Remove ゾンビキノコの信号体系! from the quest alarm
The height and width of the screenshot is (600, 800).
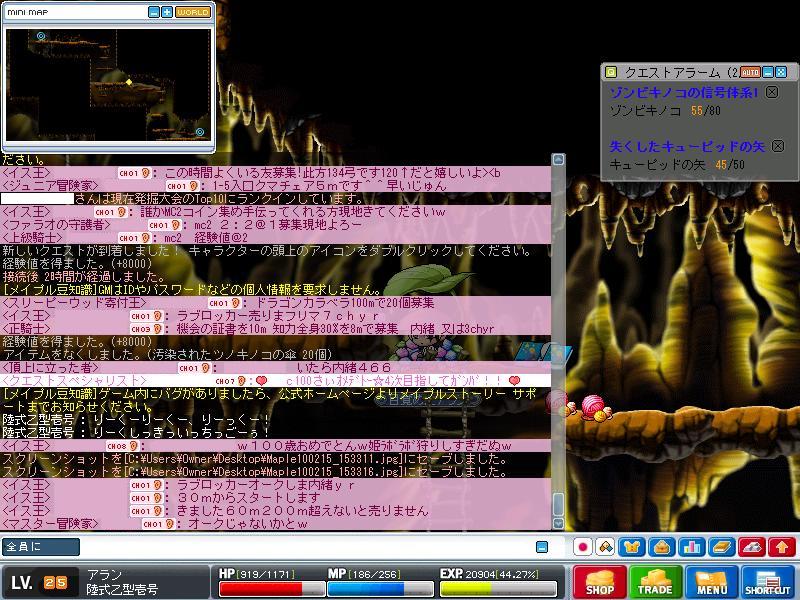point(772,92)
